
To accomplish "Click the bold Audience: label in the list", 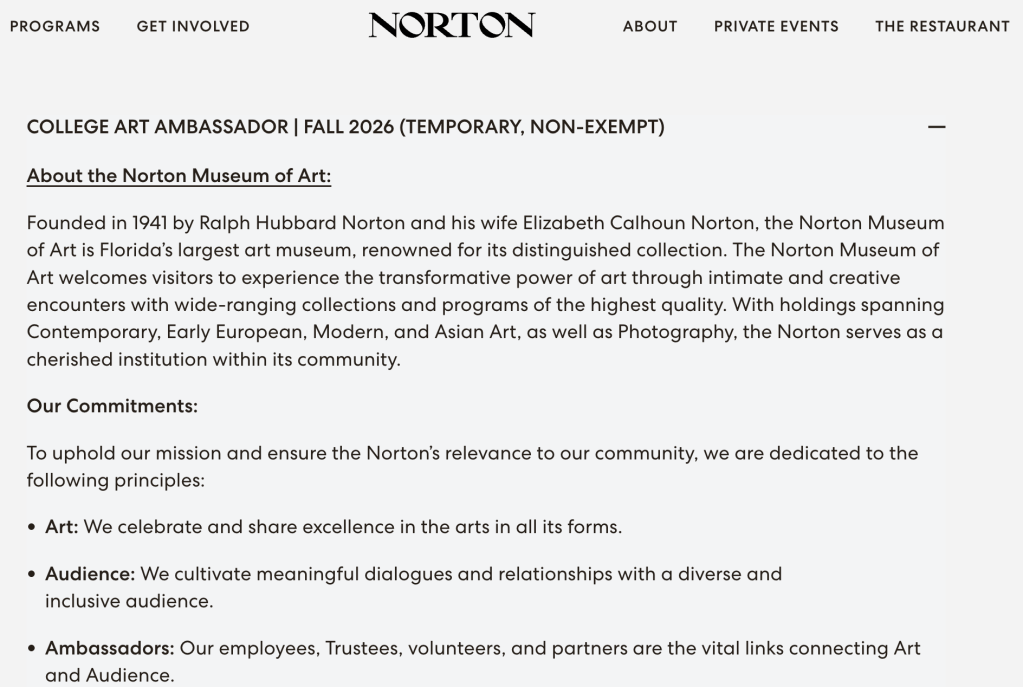I will [x=90, y=573].
